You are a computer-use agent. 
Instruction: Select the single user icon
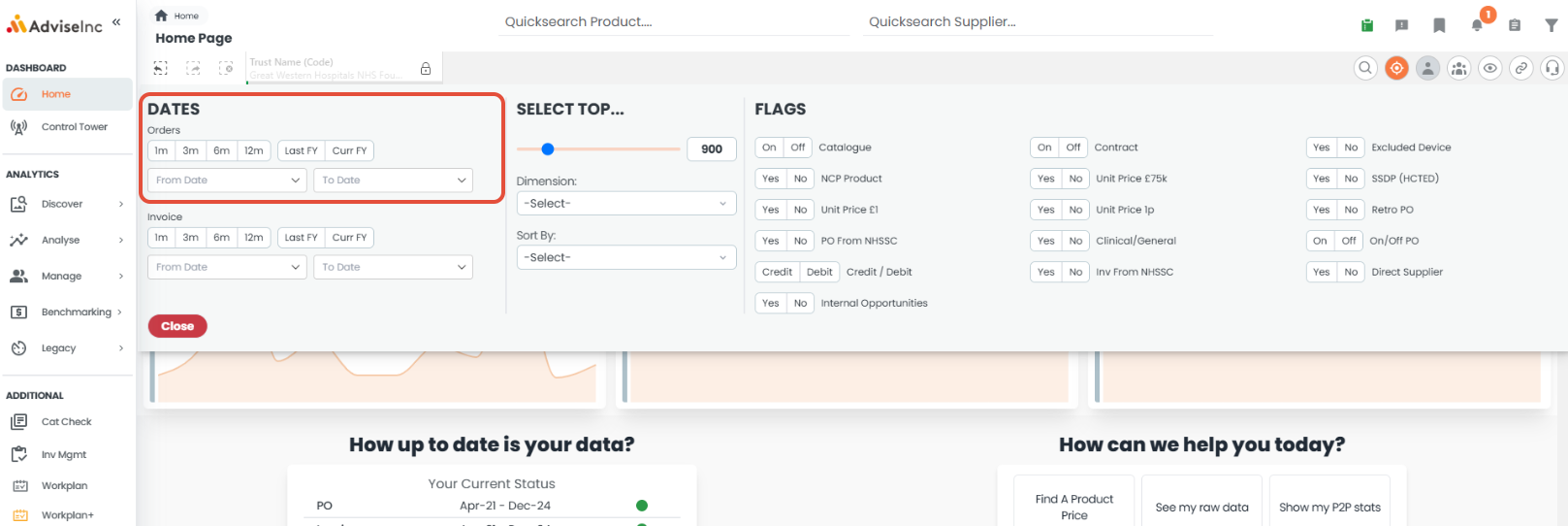pos(1427,68)
